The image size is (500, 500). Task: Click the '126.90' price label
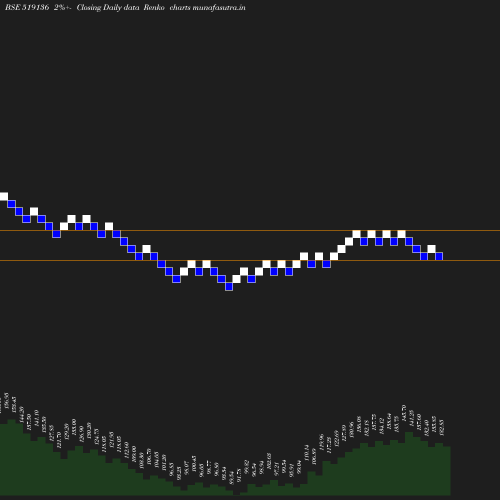81,434
